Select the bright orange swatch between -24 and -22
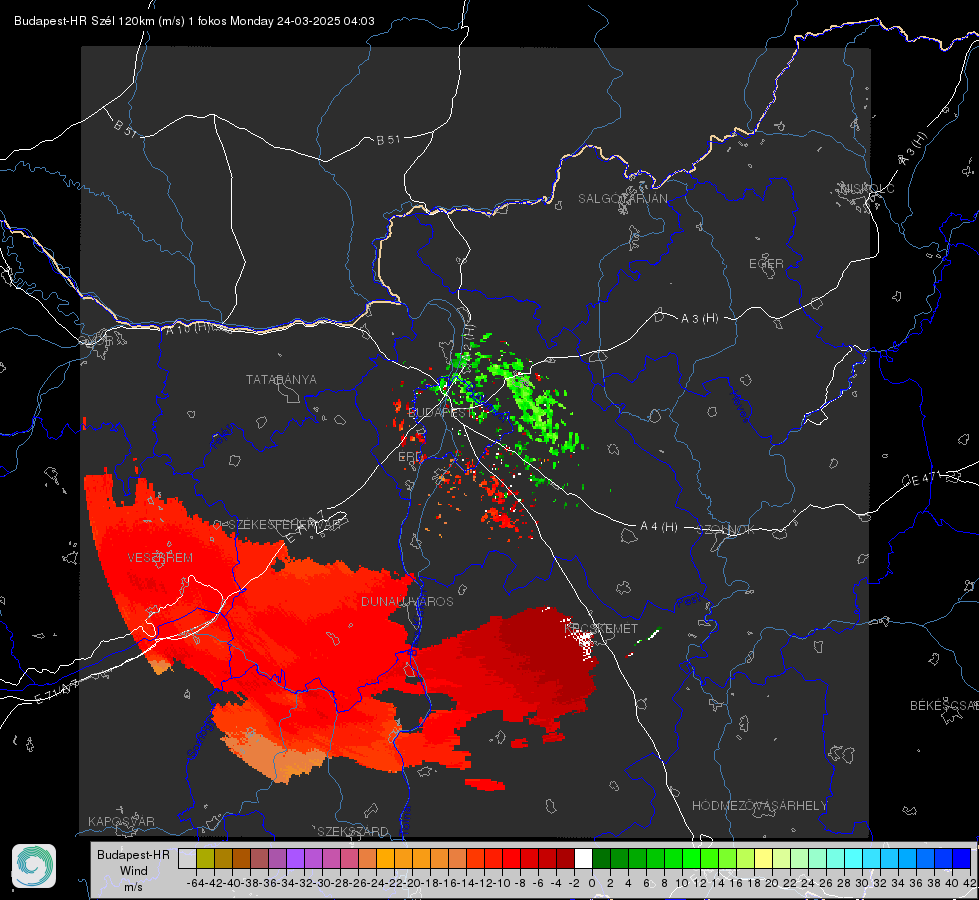The image size is (979, 900). 385,858
